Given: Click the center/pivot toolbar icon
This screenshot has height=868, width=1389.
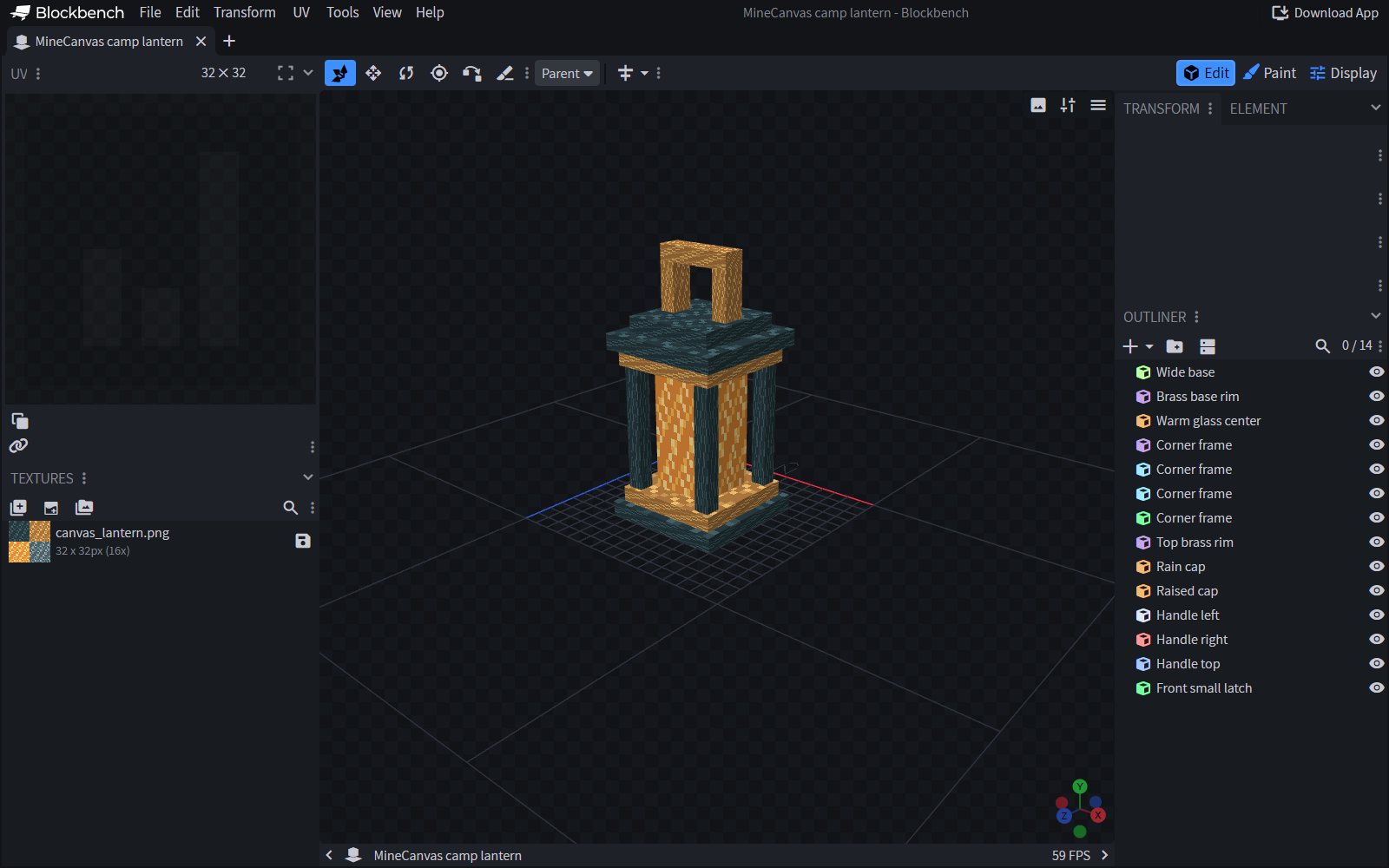Looking at the screenshot, I should pos(625,73).
